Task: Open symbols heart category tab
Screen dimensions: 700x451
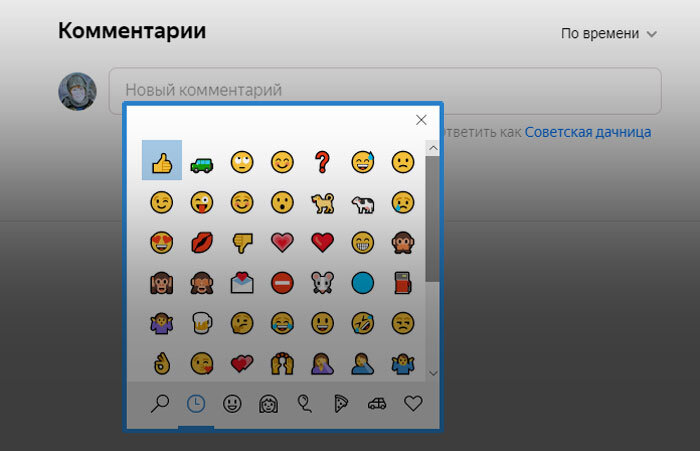Action: point(413,404)
